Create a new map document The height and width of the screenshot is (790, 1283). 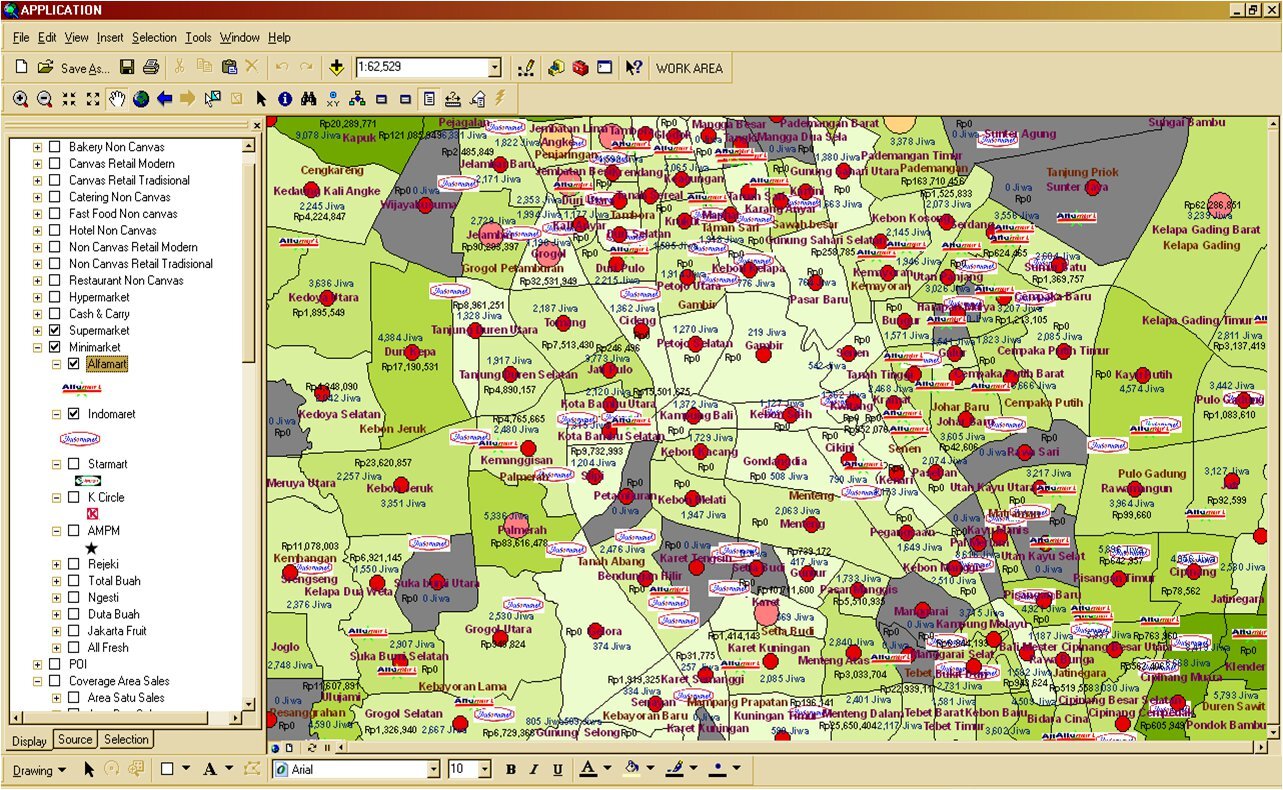click(21, 68)
